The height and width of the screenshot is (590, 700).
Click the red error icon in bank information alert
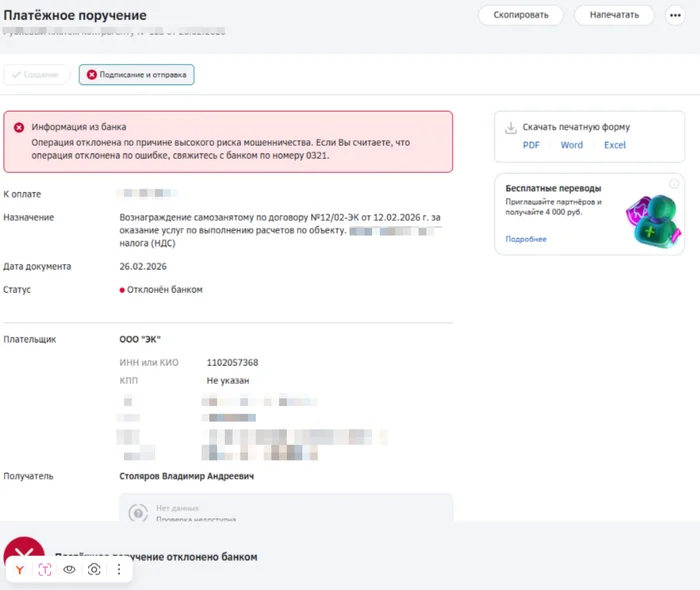pyautogui.click(x=19, y=128)
